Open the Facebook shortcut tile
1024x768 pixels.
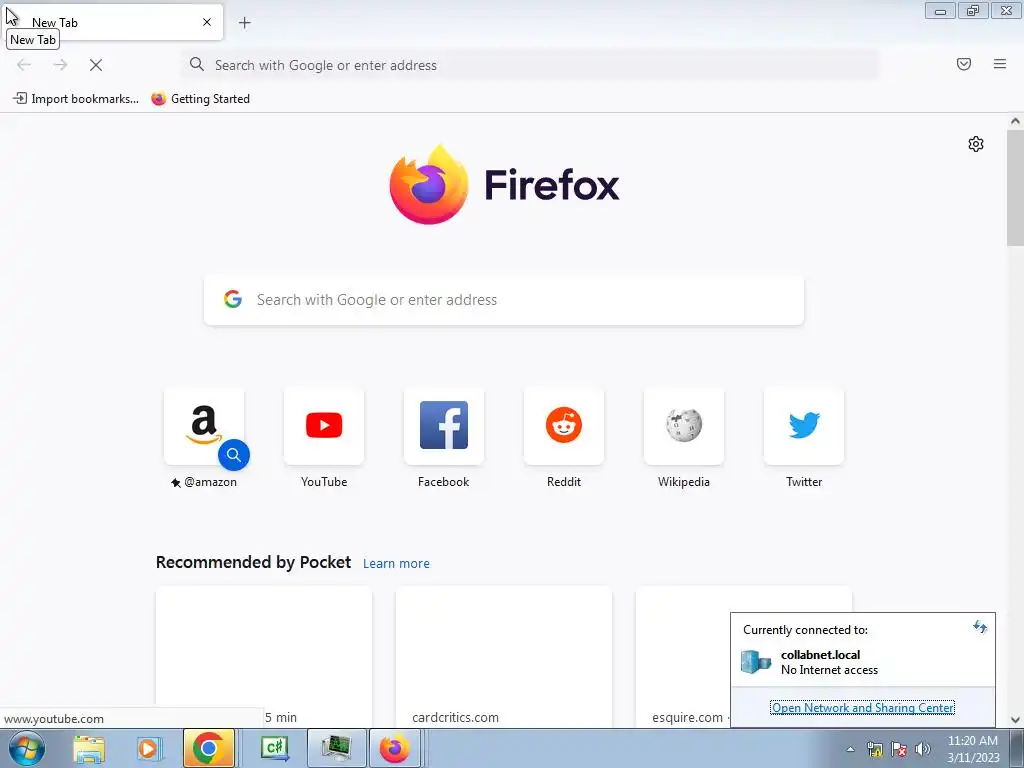443,426
